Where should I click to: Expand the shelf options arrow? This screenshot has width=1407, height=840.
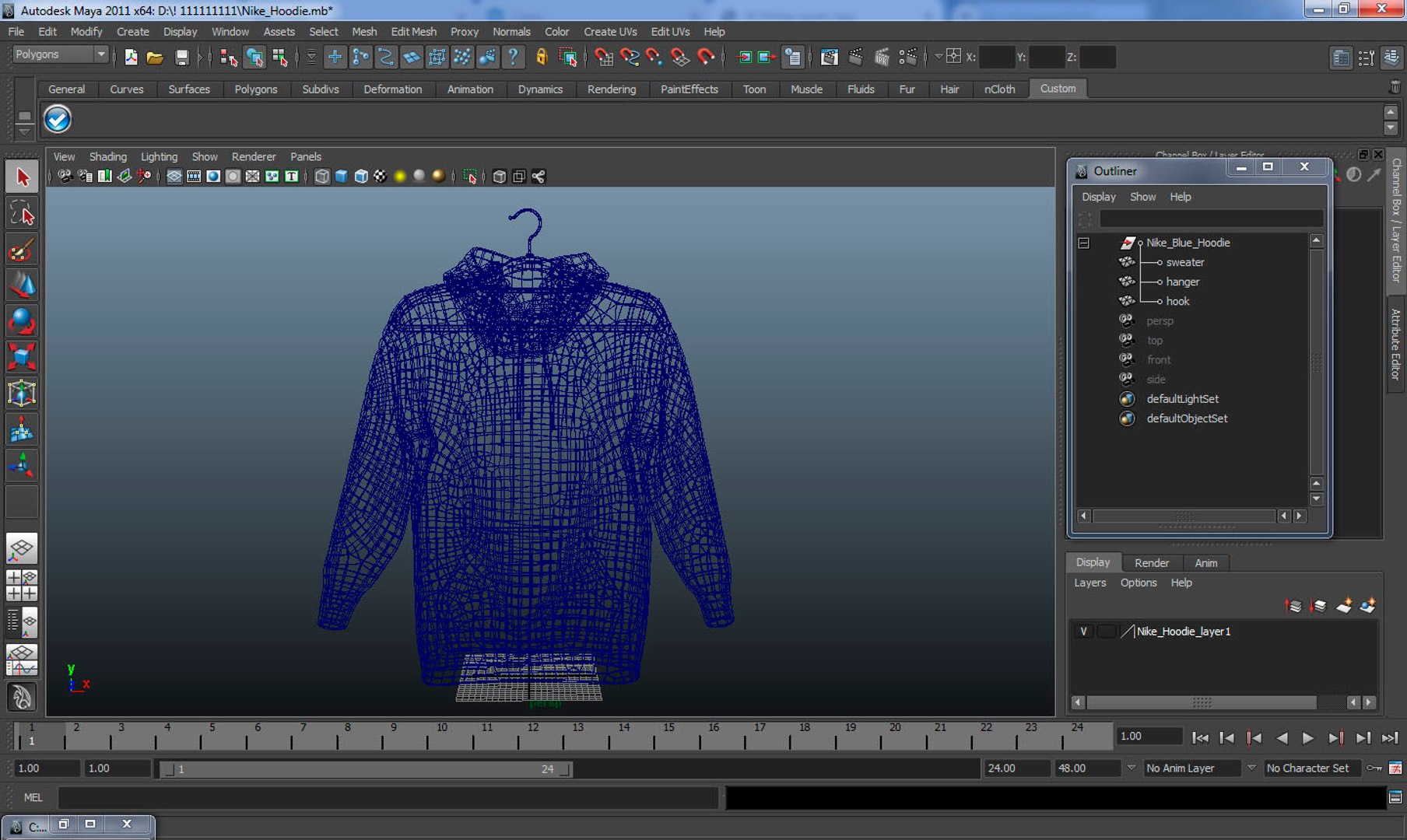tap(24, 132)
